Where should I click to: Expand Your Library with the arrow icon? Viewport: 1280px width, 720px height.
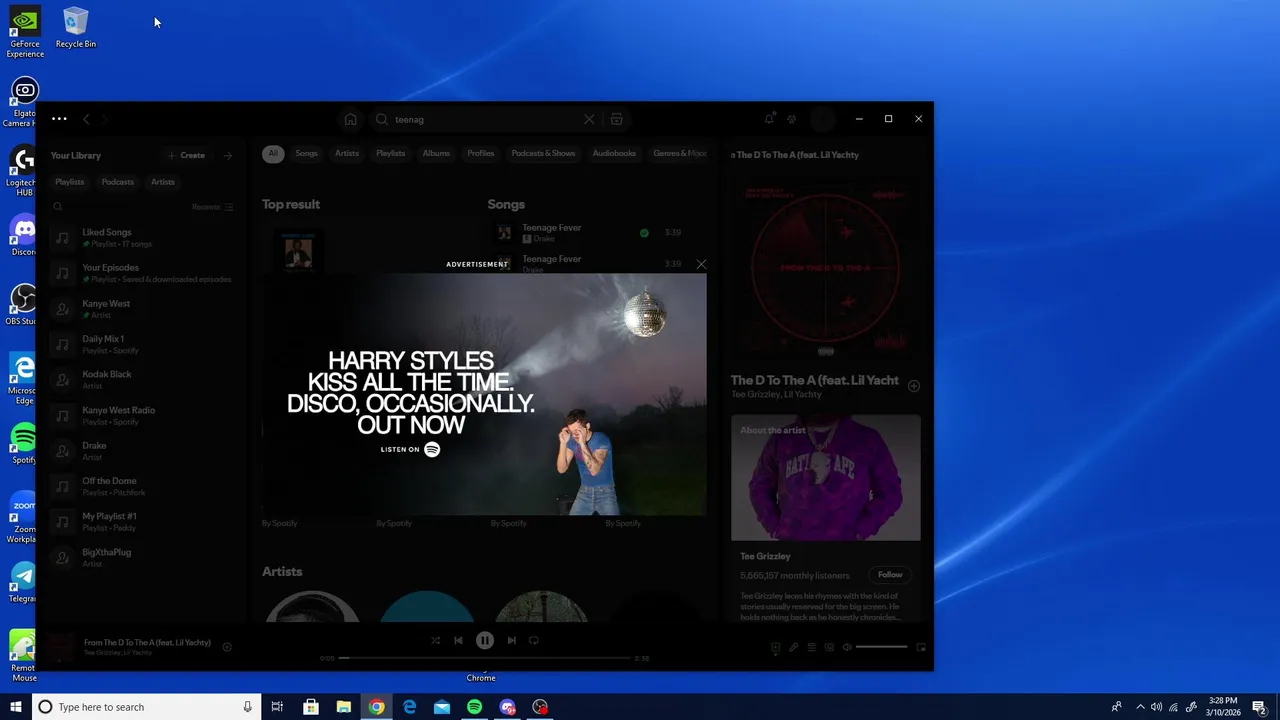click(x=228, y=155)
